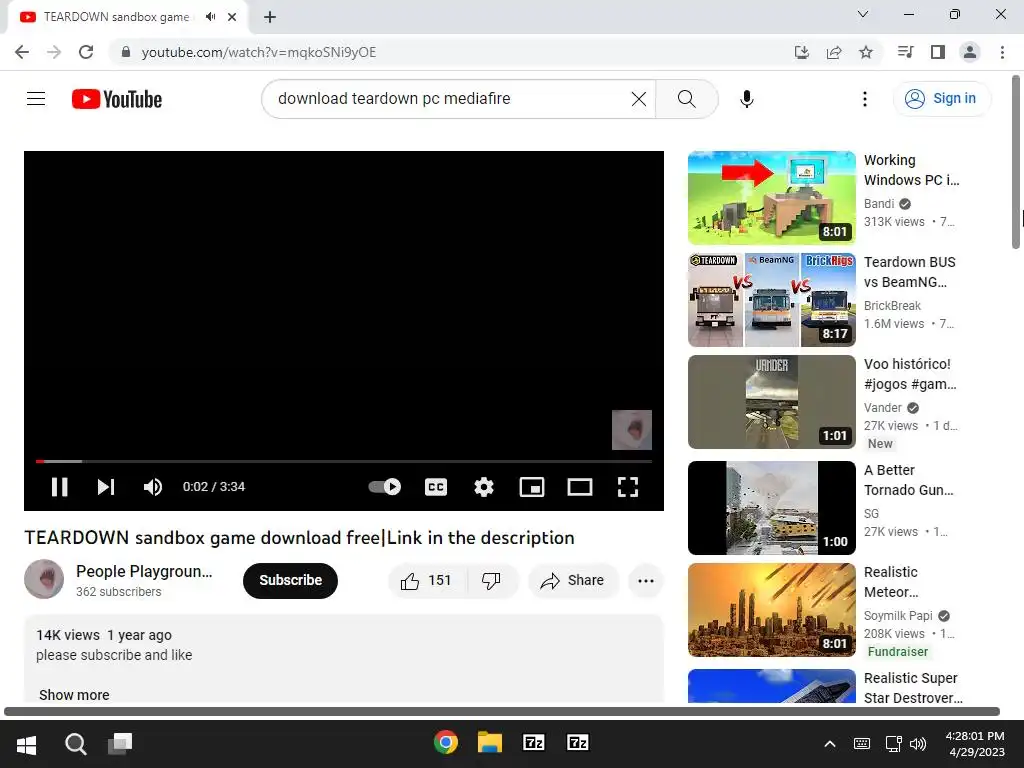The height and width of the screenshot is (768, 1024).
Task: Click the Bandi channel name
Action: coord(879,204)
